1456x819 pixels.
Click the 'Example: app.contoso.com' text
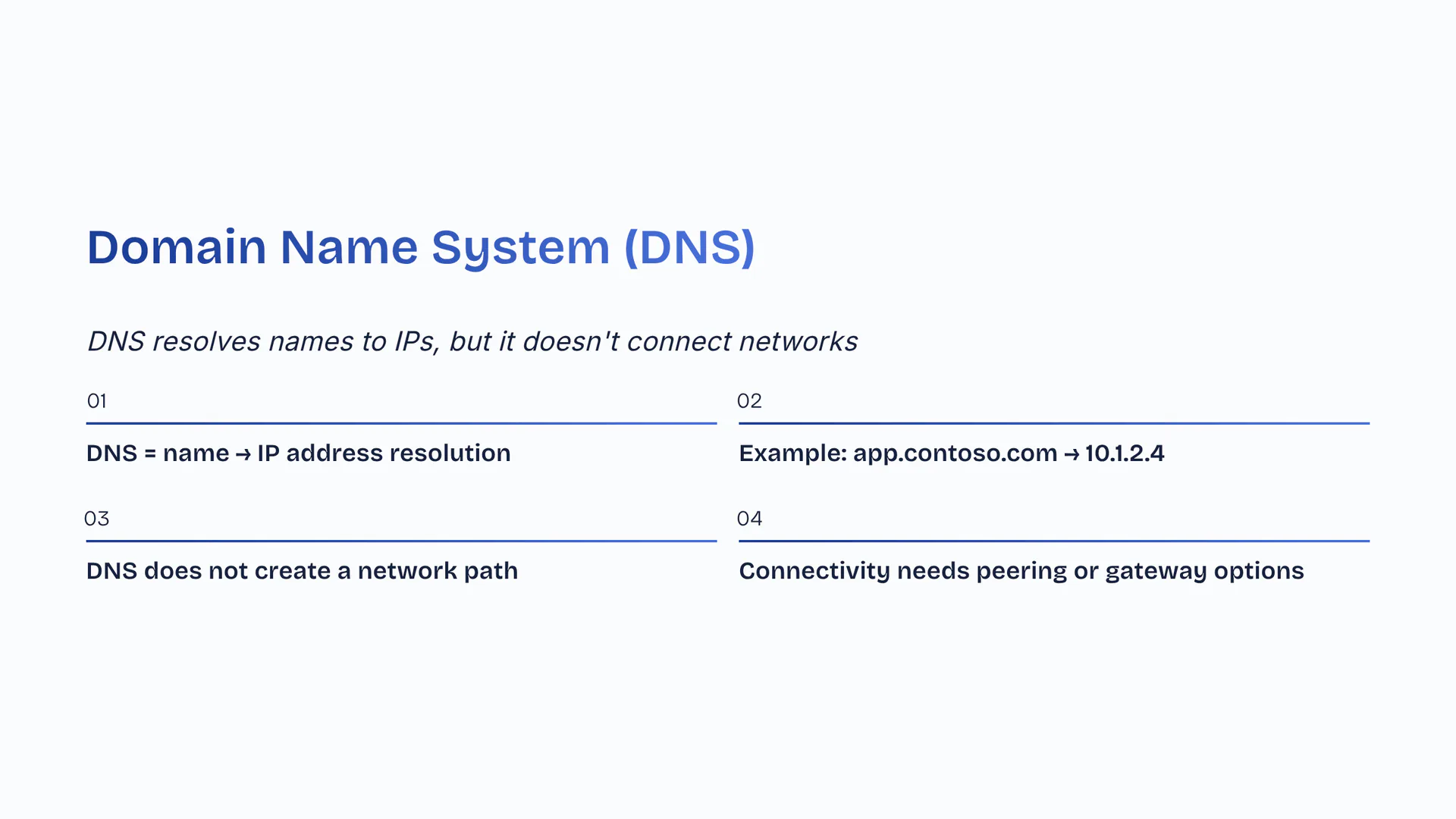click(898, 453)
